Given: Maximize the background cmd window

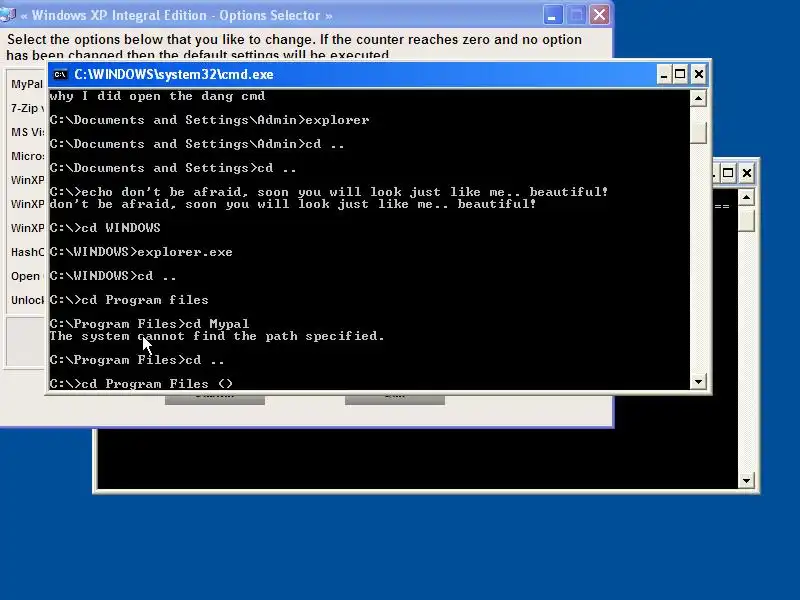Looking at the screenshot, I should coord(728,173).
